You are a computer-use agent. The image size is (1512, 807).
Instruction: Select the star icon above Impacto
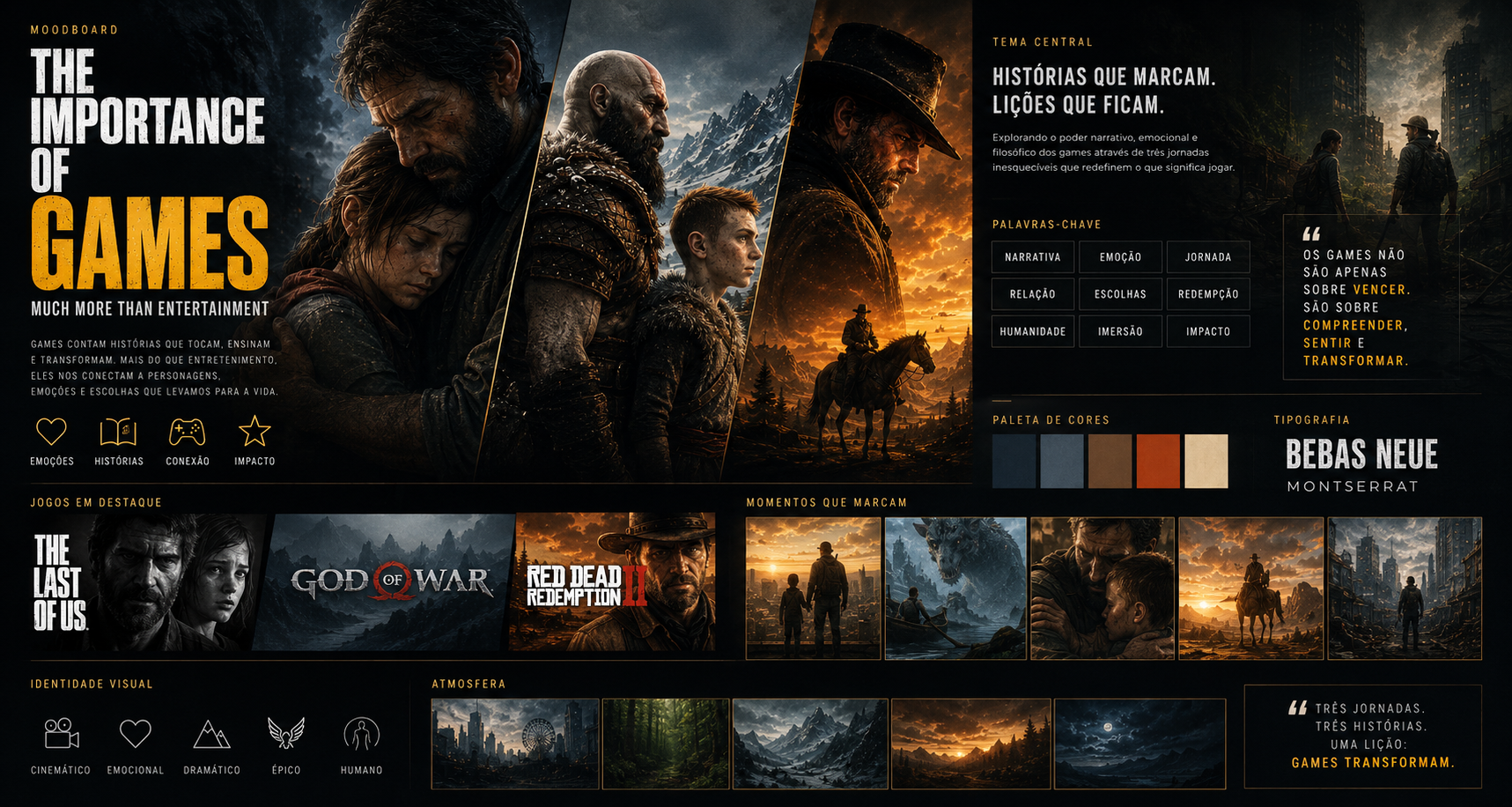click(x=254, y=431)
